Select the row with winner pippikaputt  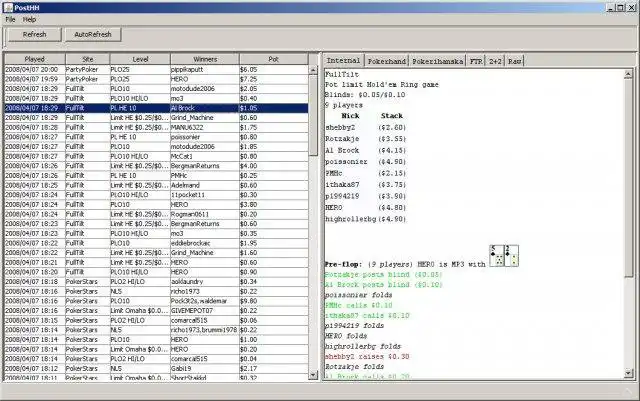point(156,69)
